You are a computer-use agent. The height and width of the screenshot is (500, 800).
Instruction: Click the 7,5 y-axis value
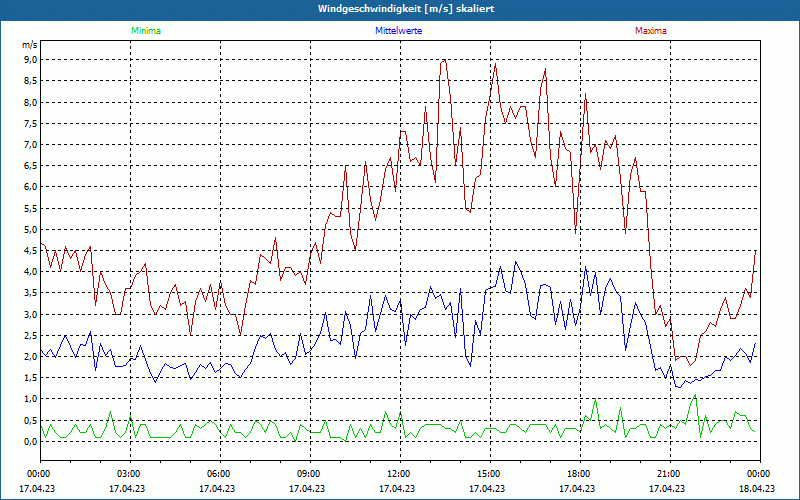click(31, 123)
